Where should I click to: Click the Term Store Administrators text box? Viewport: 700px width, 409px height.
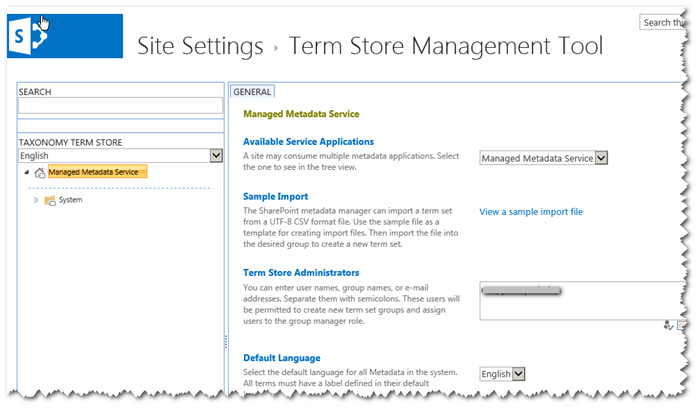582,300
